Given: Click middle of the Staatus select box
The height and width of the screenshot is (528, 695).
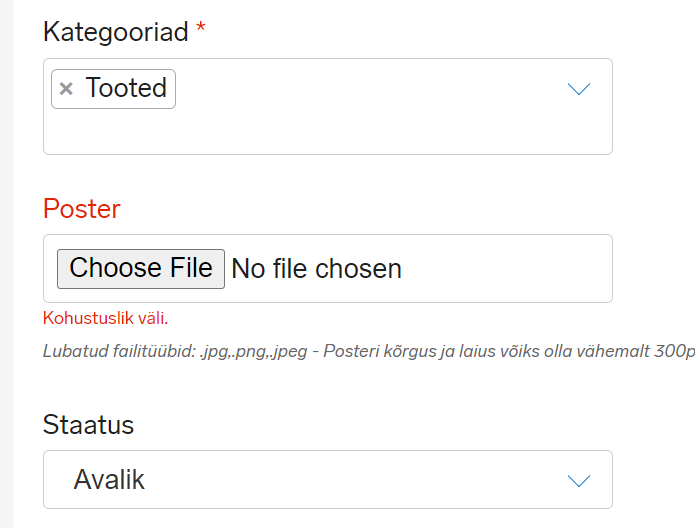Looking at the screenshot, I should coord(327,480).
